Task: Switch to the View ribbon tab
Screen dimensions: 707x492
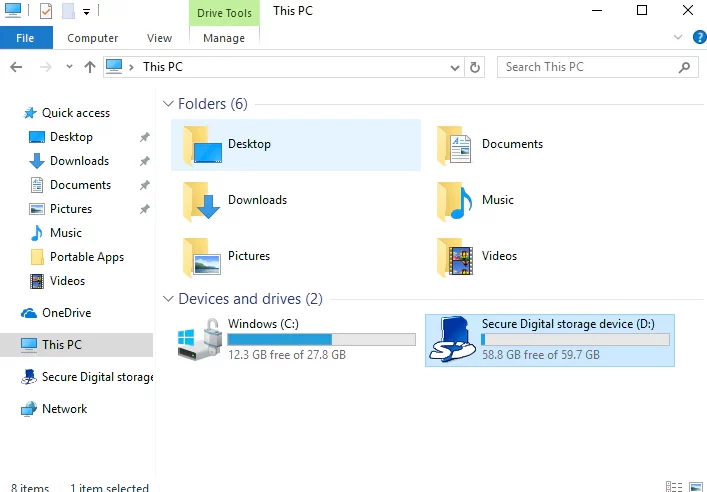Action: click(x=159, y=38)
